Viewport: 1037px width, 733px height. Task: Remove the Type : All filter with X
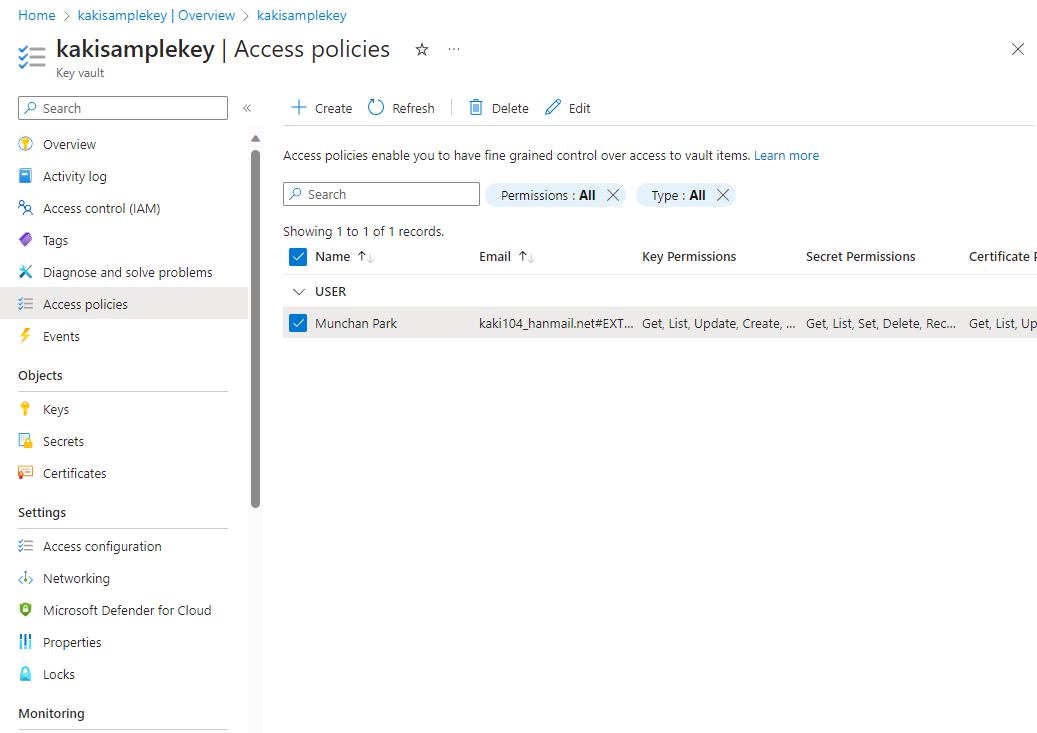(x=723, y=195)
